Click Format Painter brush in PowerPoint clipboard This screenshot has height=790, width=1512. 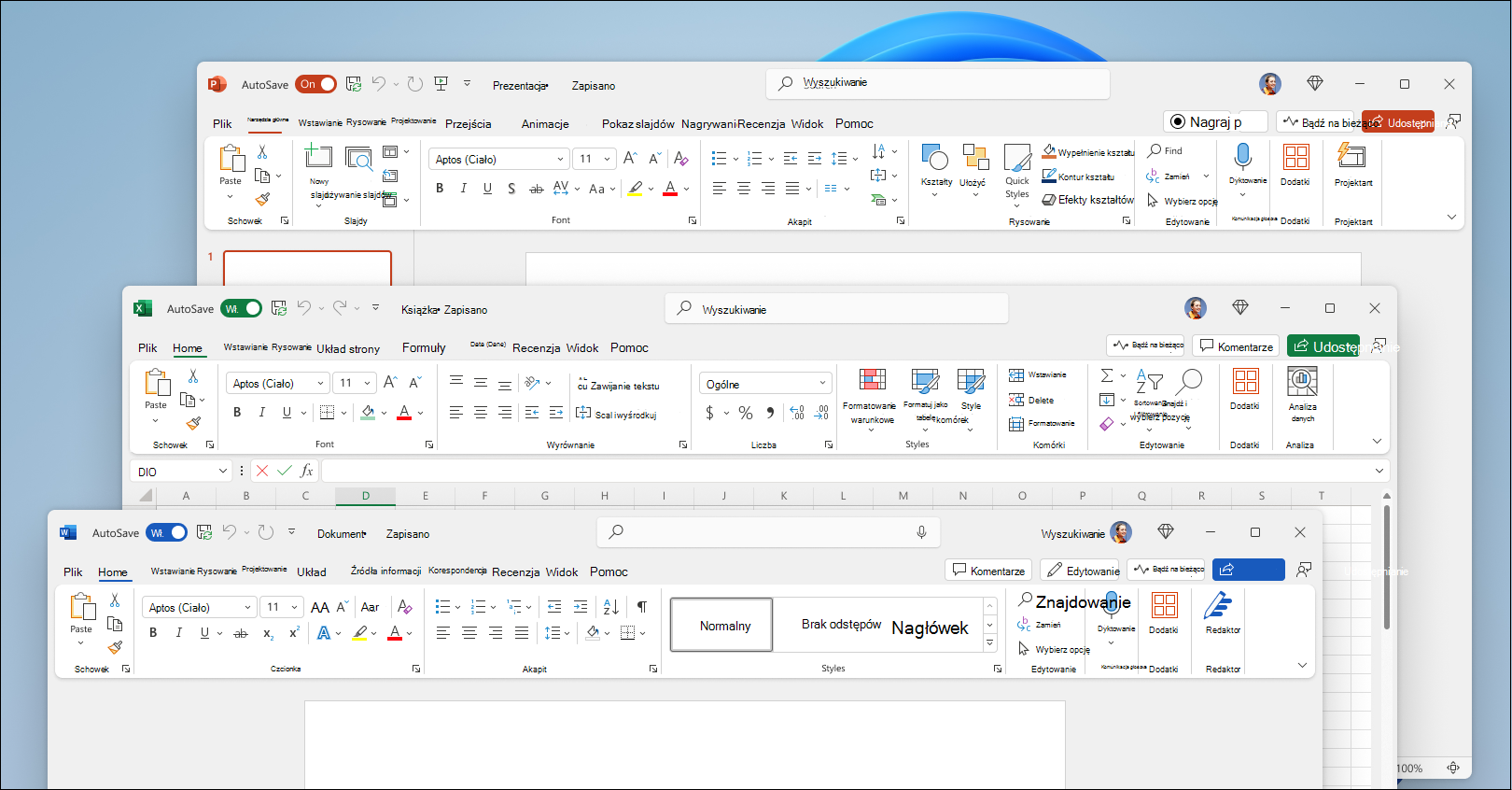(263, 199)
